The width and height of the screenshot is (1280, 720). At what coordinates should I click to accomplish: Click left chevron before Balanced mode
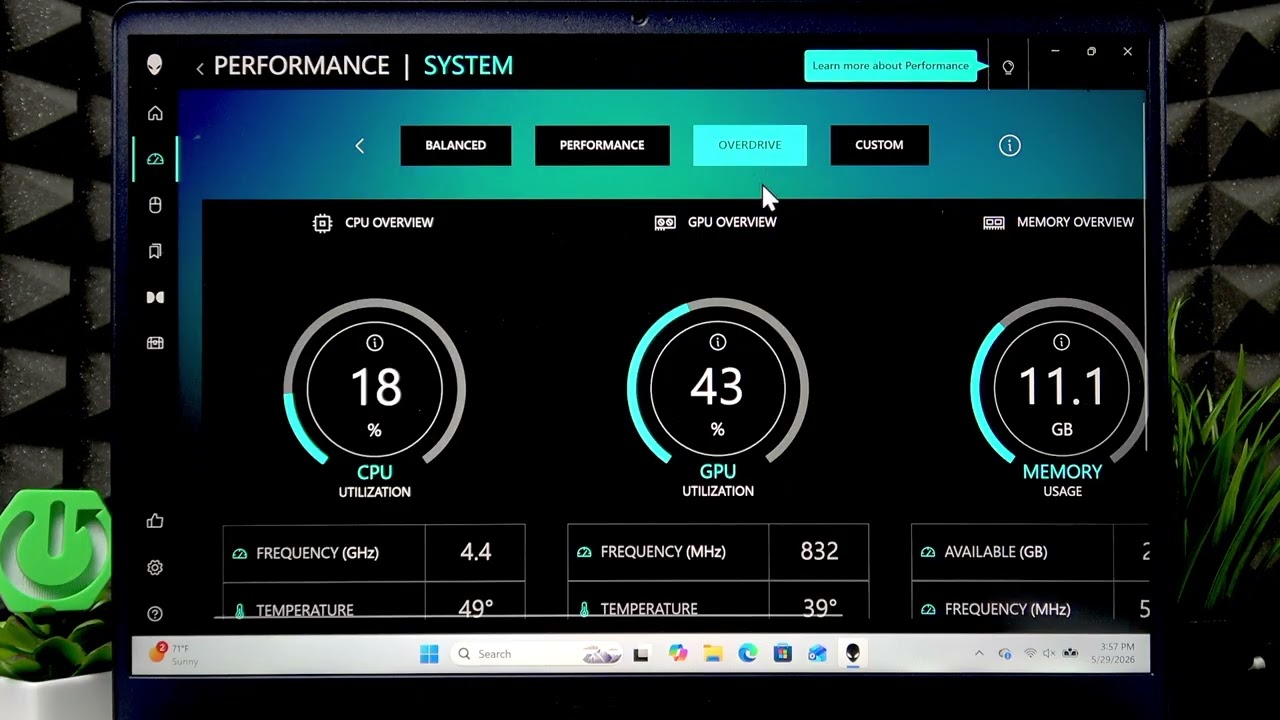[x=360, y=146]
